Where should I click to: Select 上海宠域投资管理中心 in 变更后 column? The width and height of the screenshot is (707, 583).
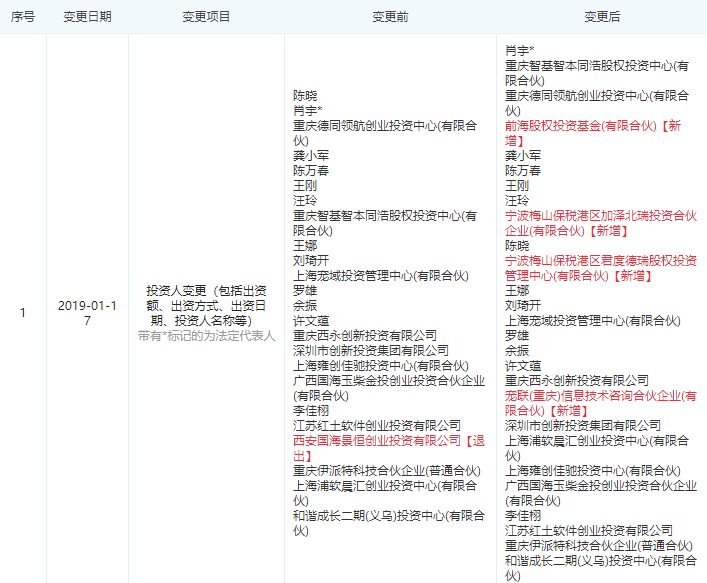point(592,321)
